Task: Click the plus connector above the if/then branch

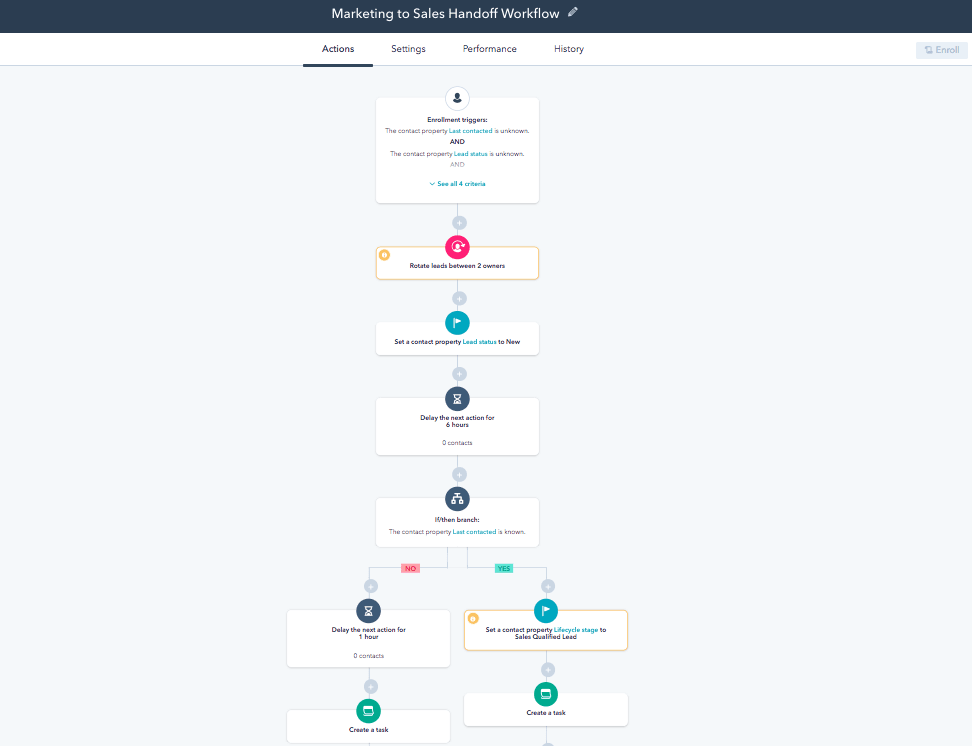Action: coord(457,474)
